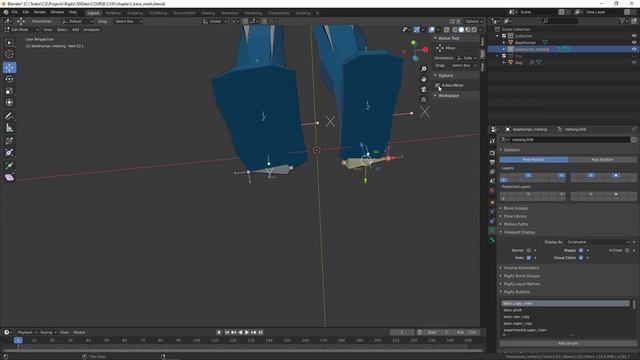Image resolution: width=640 pixels, height=360 pixels.
Task: Click the Rest Position button
Action: pyautogui.click(x=602, y=160)
